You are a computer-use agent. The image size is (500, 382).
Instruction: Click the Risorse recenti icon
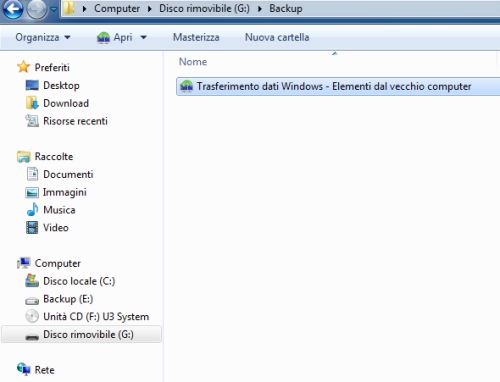(32, 121)
